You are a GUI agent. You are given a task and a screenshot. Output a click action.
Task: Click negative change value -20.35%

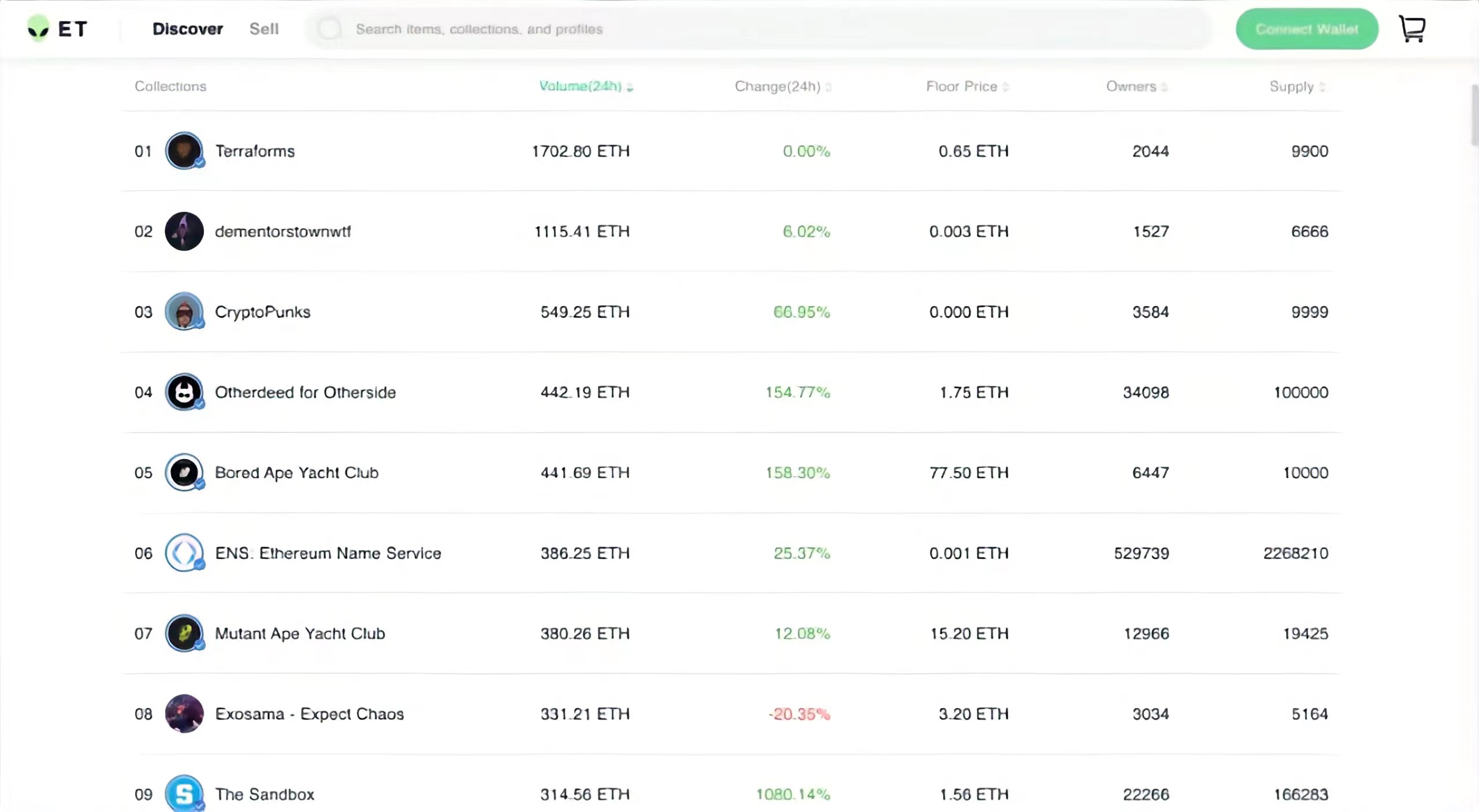click(800, 714)
